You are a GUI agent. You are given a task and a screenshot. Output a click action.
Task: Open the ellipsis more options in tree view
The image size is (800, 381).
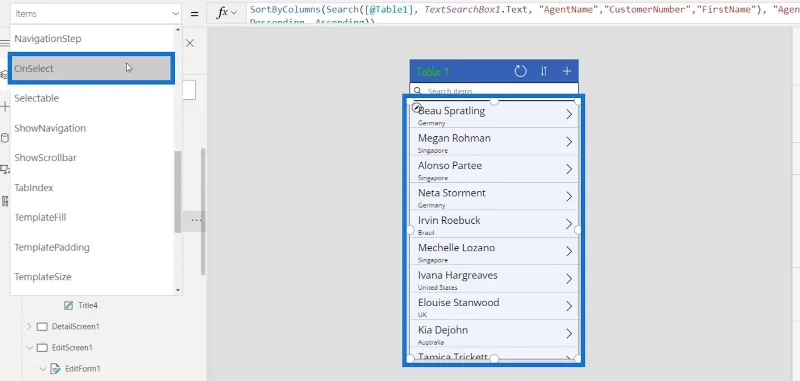(196, 220)
